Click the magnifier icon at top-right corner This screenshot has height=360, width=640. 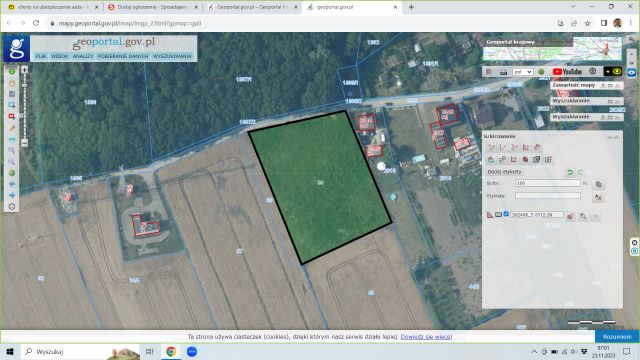tap(631, 40)
